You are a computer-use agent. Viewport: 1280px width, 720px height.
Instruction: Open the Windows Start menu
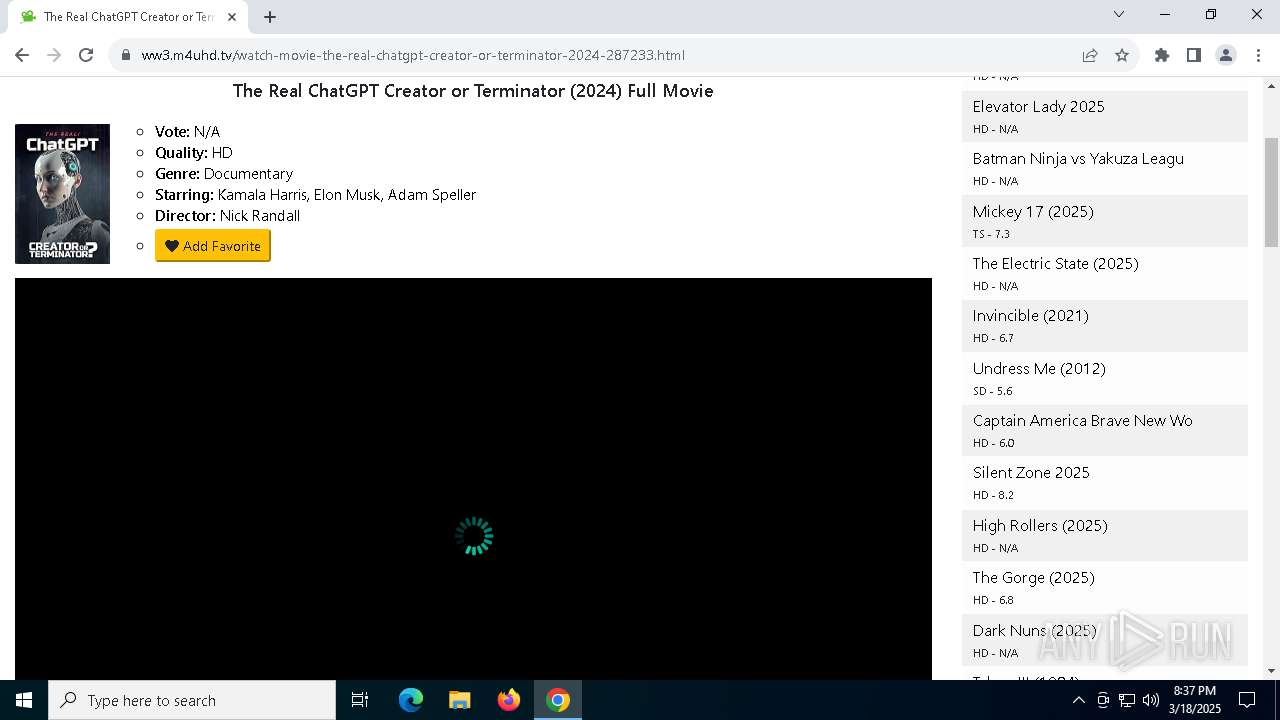tap(24, 700)
